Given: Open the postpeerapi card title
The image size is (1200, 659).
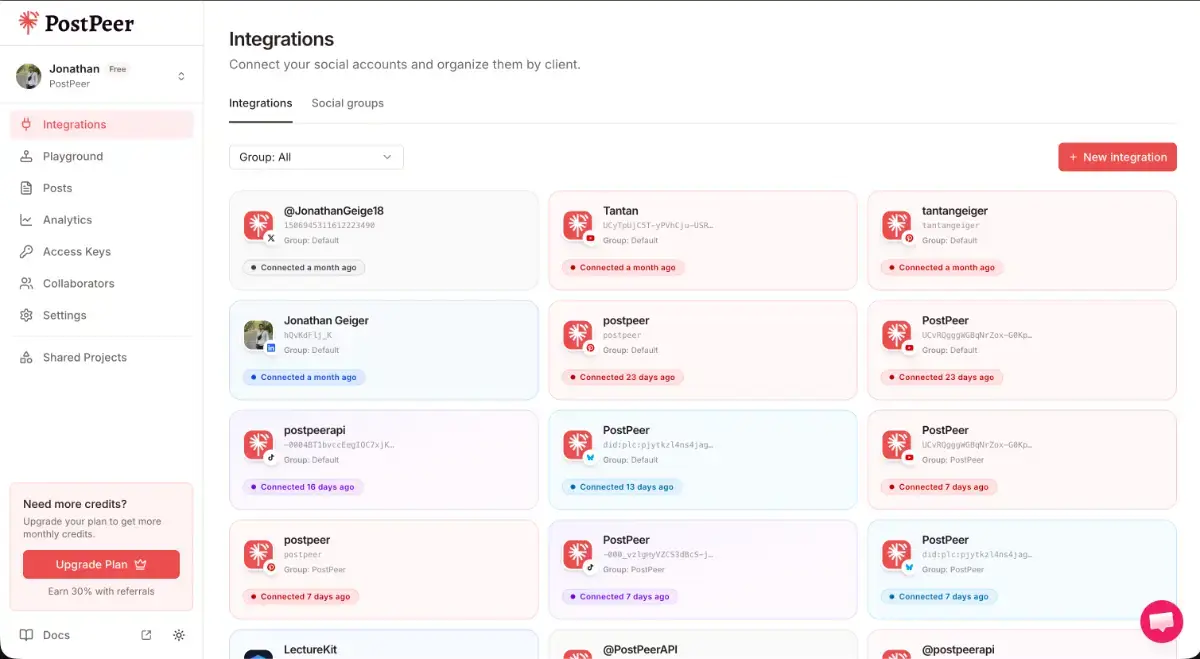Looking at the screenshot, I should coord(314,430).
